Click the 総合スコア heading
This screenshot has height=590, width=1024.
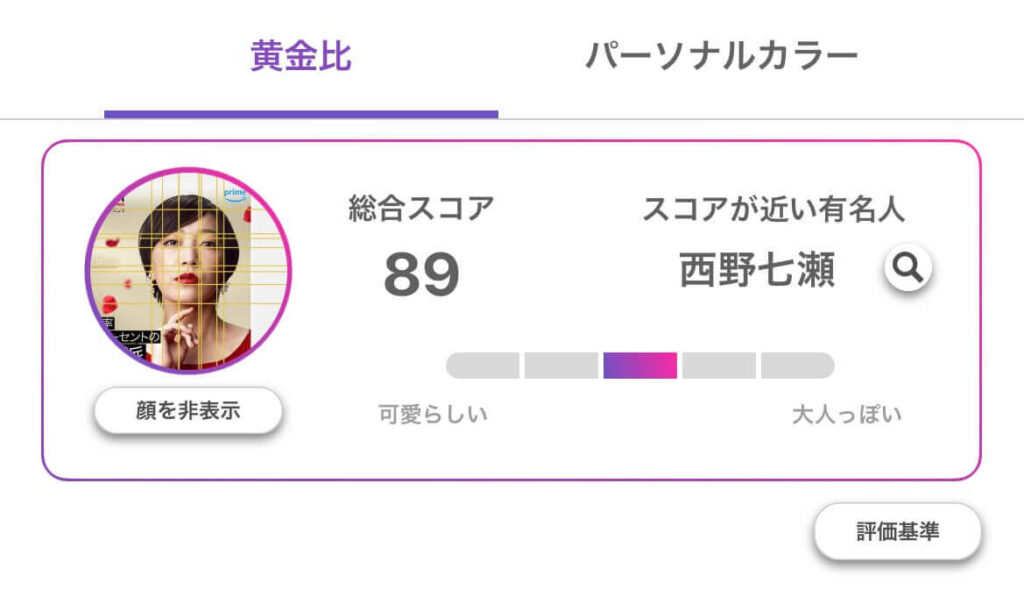point(421,208)
